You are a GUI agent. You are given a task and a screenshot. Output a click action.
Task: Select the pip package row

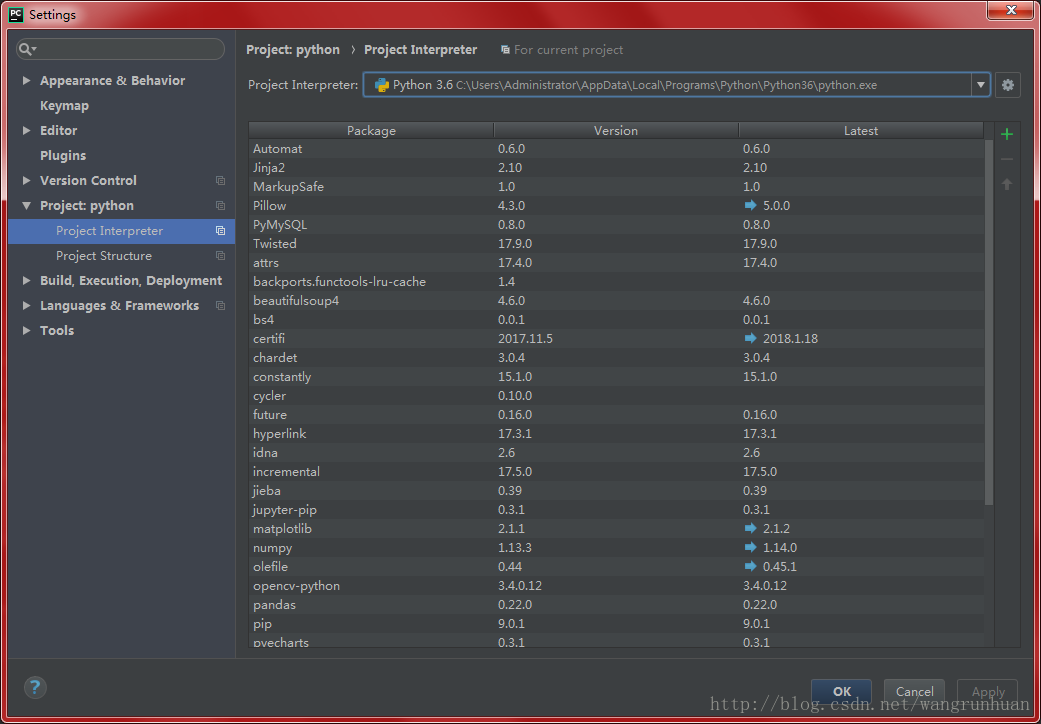617,624
